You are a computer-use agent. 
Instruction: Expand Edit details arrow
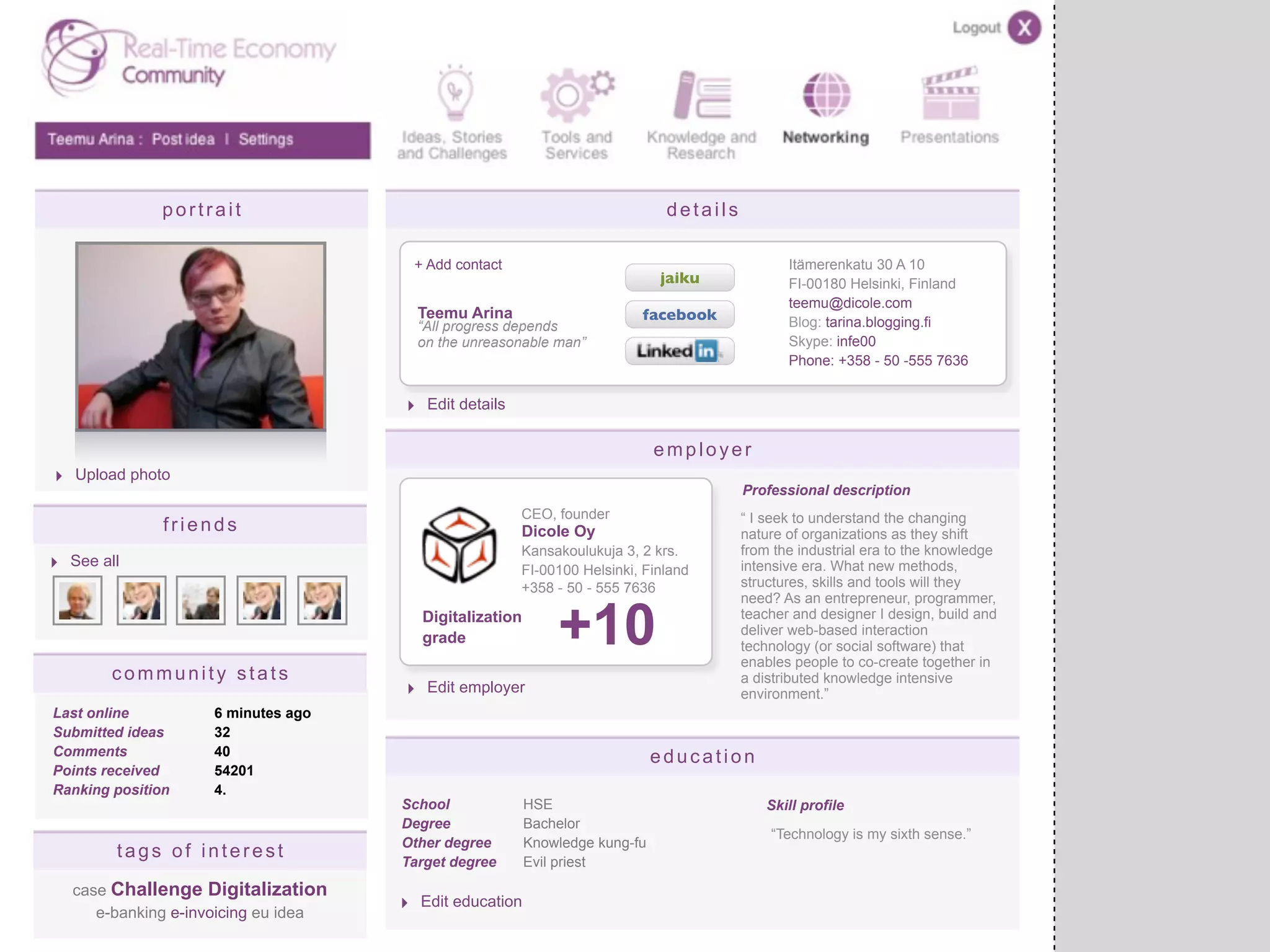tap(411, 405)
